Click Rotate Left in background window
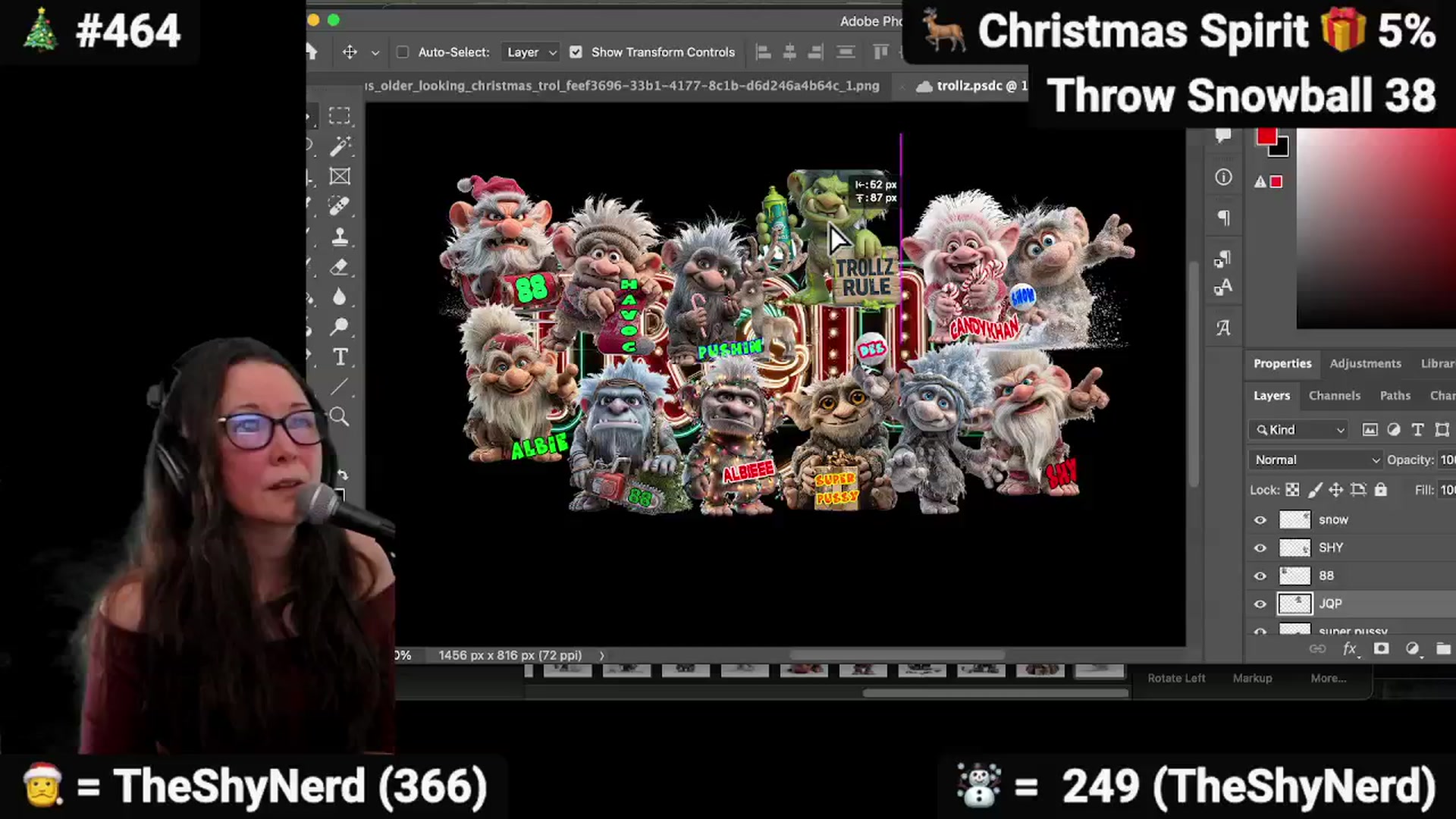 1176,678
